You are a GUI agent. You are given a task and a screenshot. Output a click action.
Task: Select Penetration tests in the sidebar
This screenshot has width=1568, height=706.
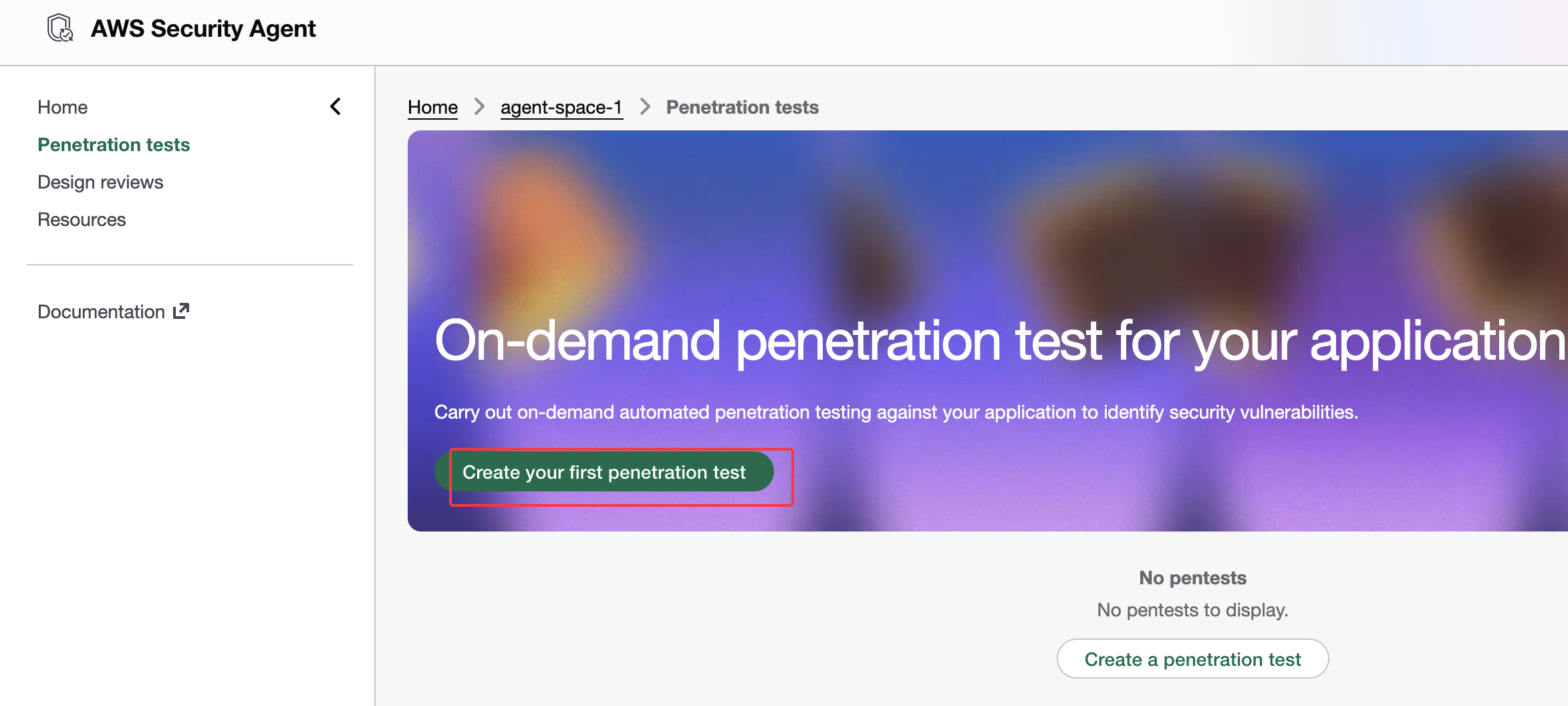pos(114,144)
